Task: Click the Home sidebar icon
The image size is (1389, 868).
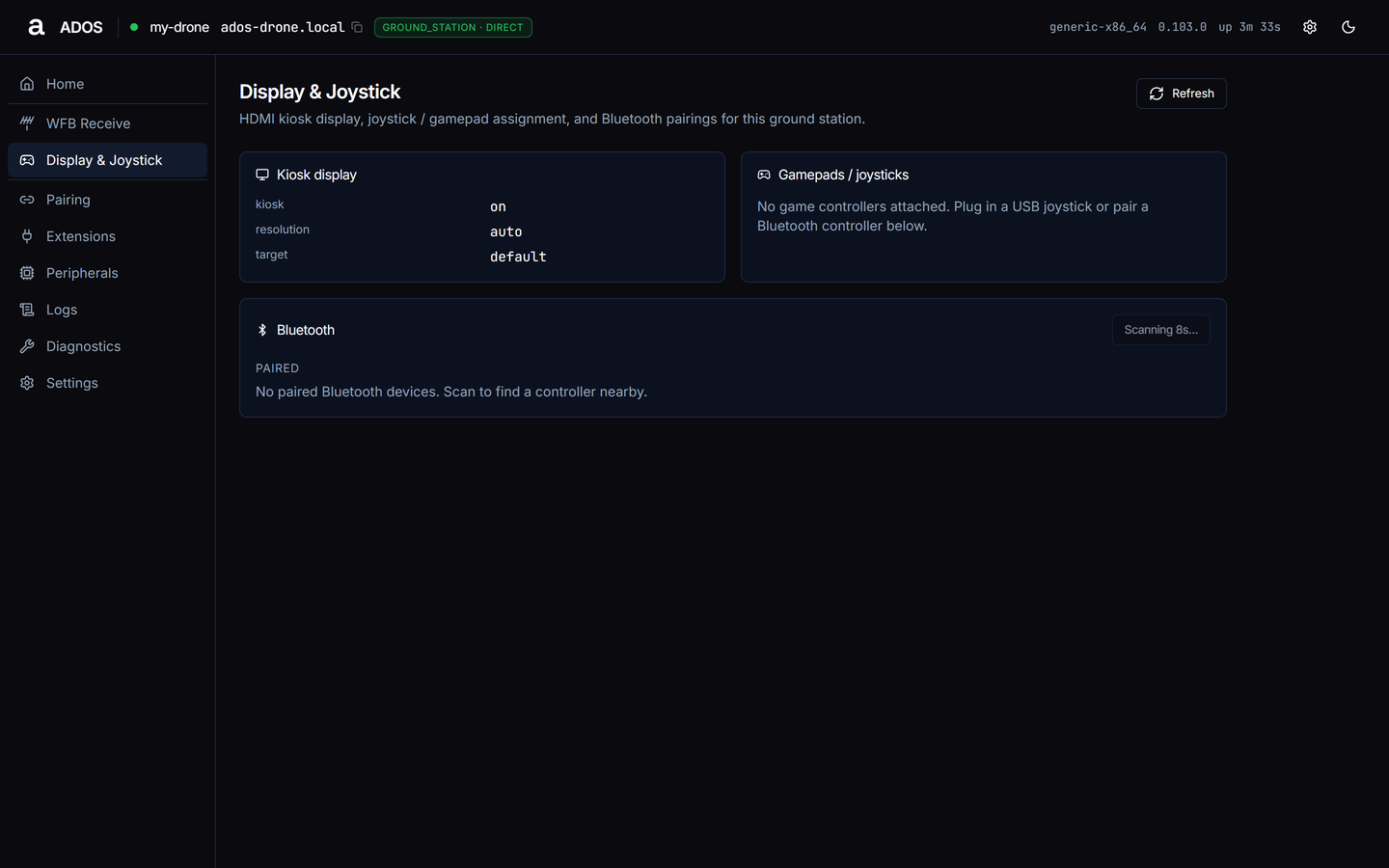Action: (x=27, y=84)
